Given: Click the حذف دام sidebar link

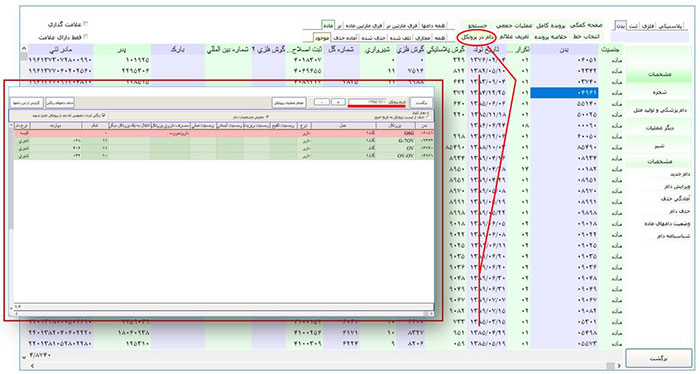Looking at the screenshot, I should [679, 211].
